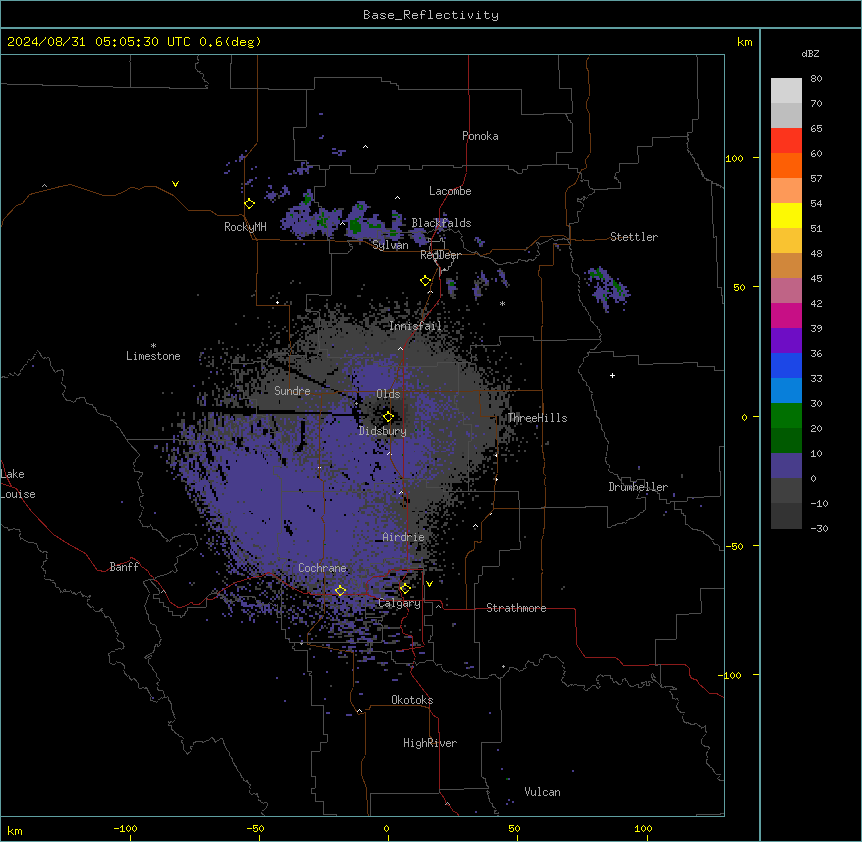Select the yellow diamond marker below Cochrane
Viewport: 862px width, 842px height.
click(340, 590)
